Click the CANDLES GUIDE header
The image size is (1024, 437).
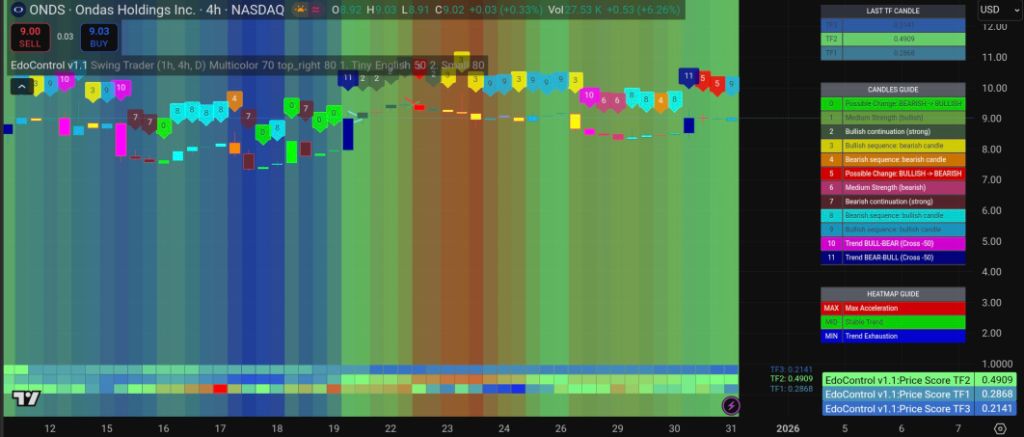tap(893, 89)
